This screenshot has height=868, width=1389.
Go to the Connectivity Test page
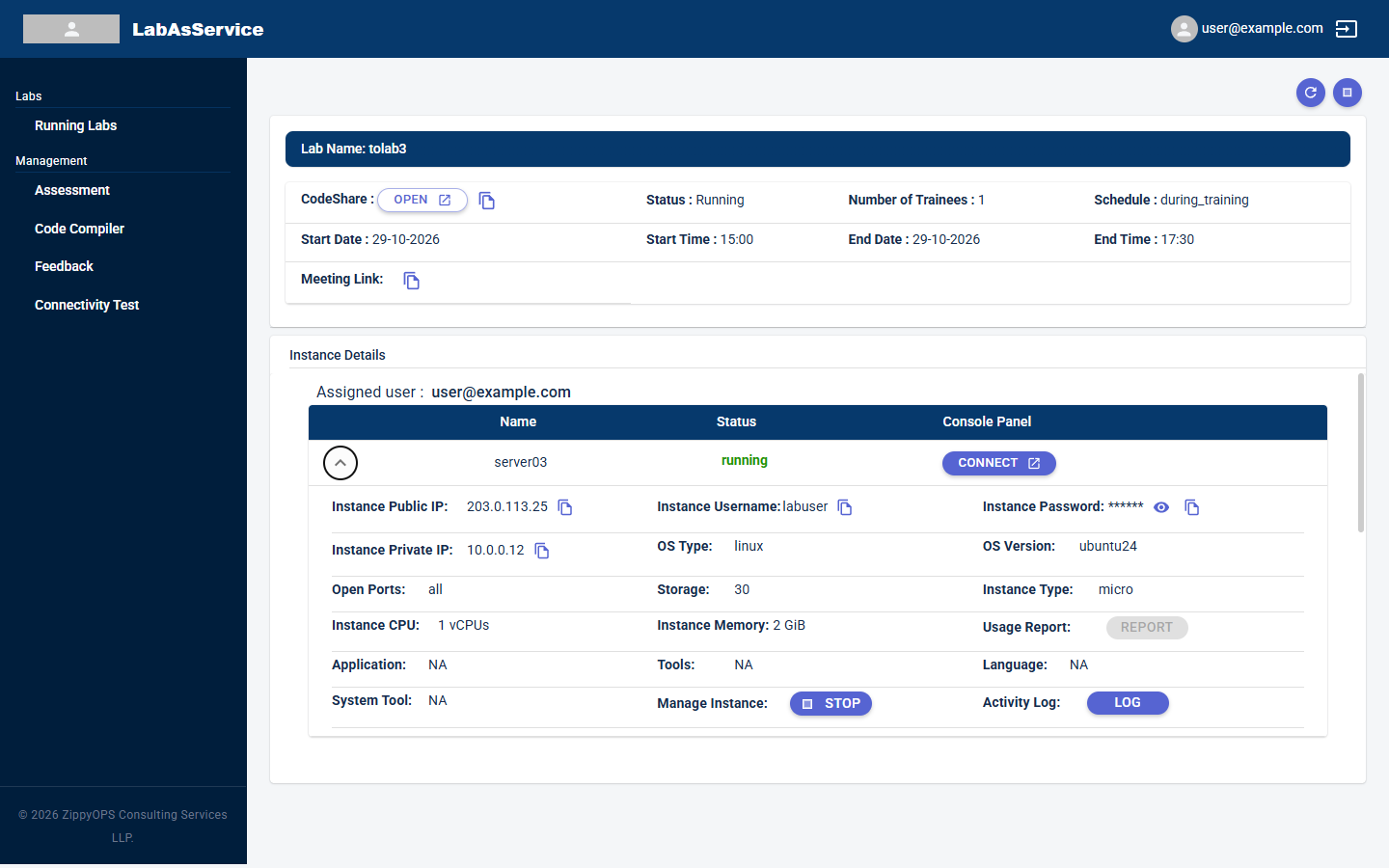[x=87, y=305]
